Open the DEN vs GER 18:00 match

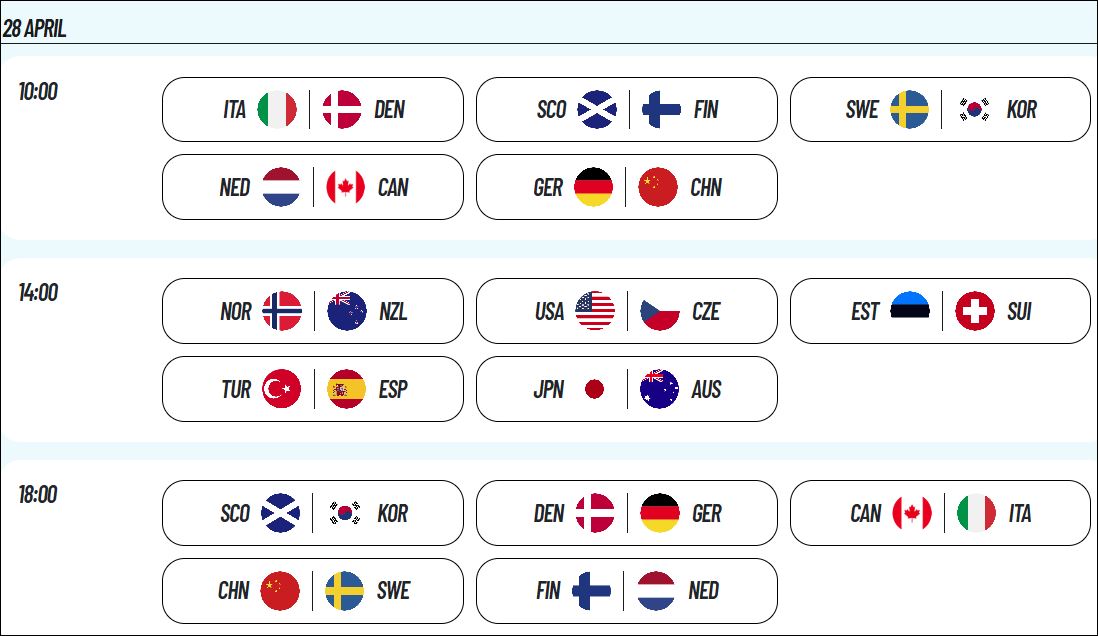(627, 513)
